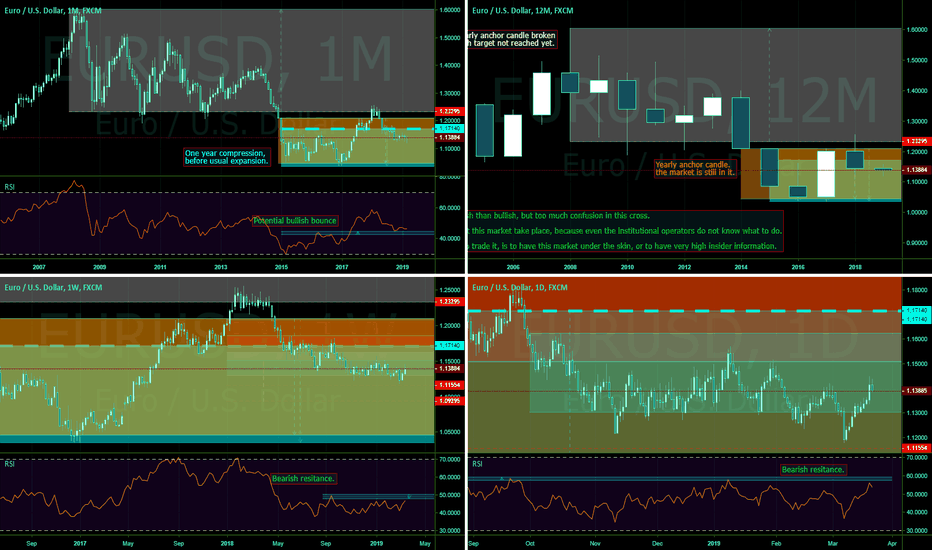Click the red 1.23295 price label in 12M chart
Image resolution: width=932 pixels, height=550 pixels.
[x=917, y=141]
